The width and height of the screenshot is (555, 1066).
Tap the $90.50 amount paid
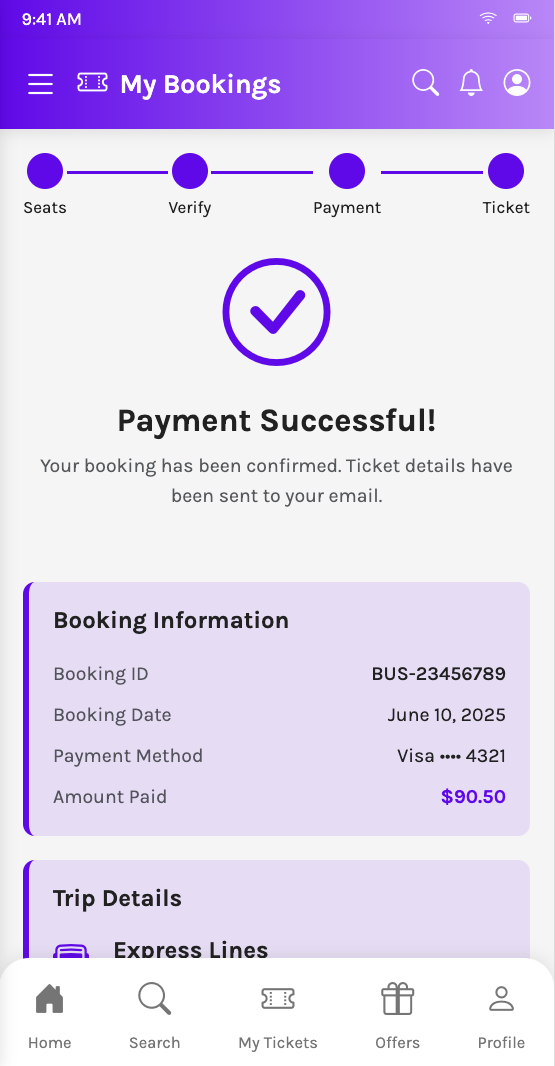473,796
